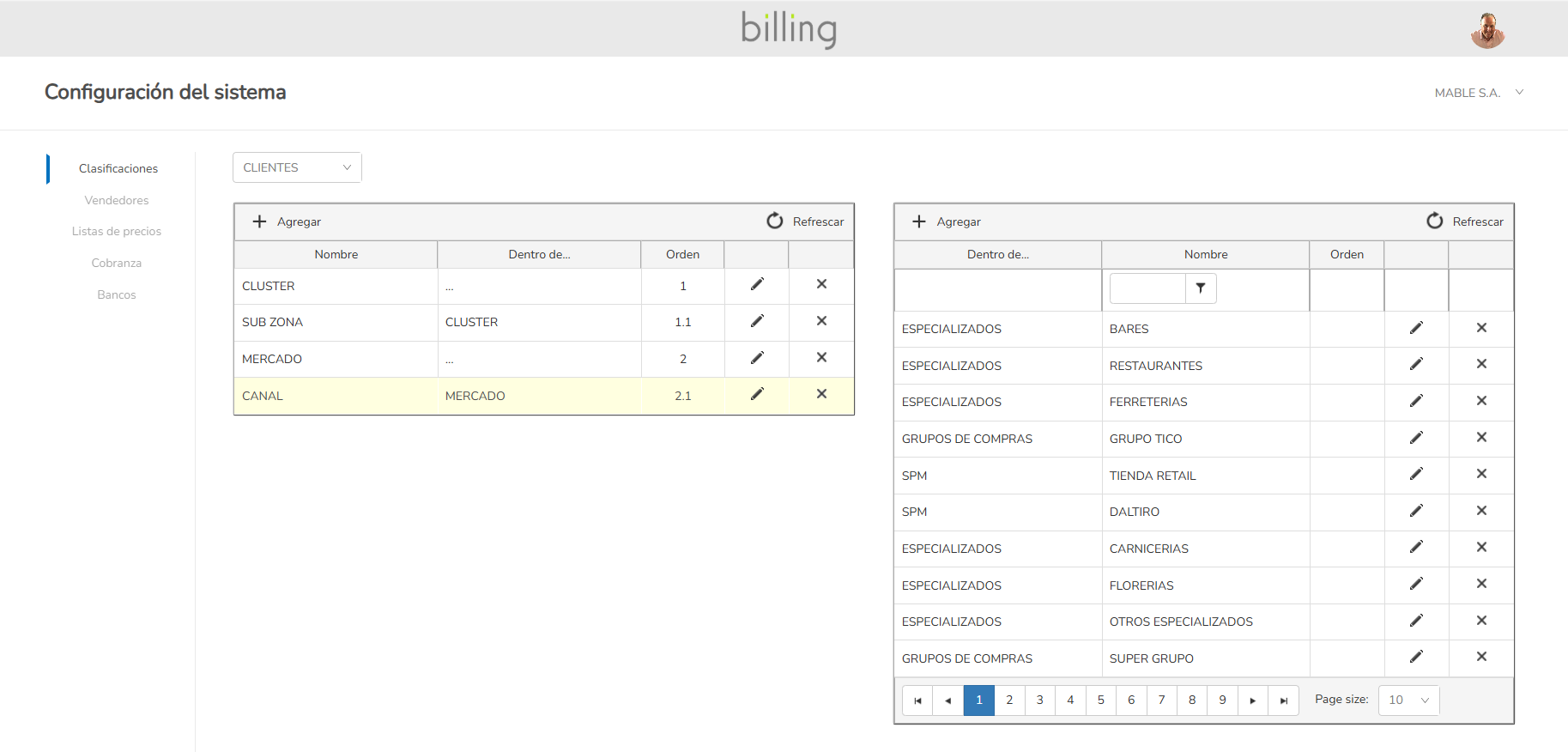
Task: Click the Nombre filter text field
Action: [1147, 288]
